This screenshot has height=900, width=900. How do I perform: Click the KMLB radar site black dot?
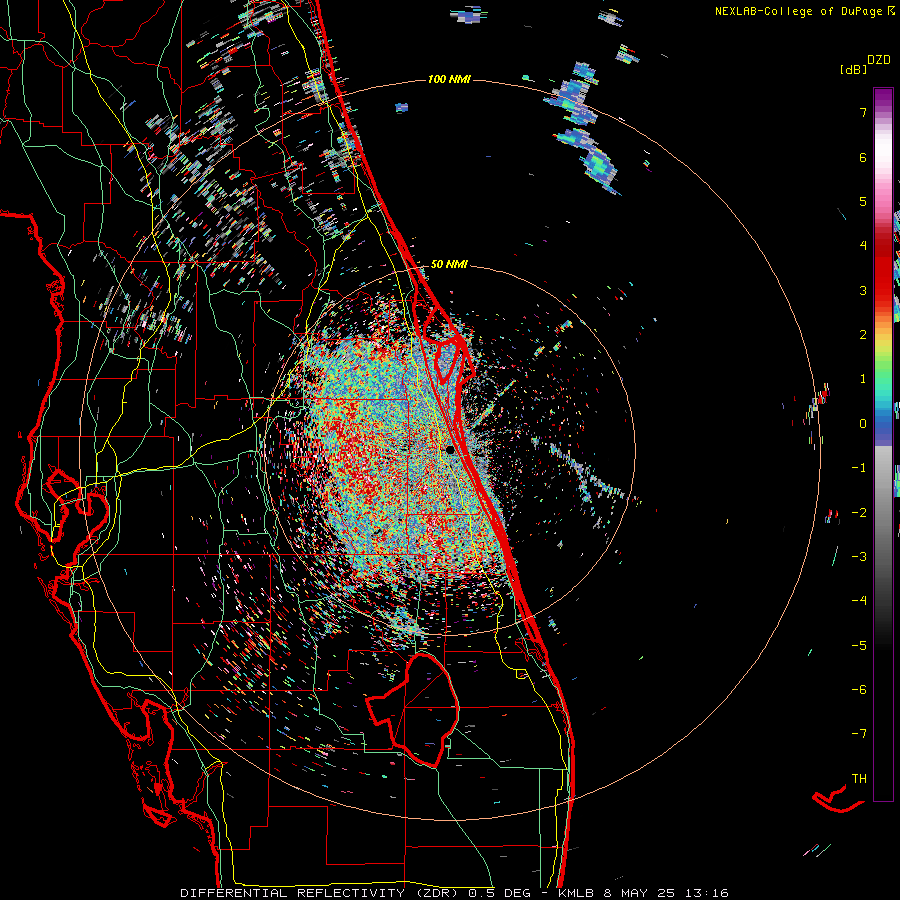(x=450, y=450)
